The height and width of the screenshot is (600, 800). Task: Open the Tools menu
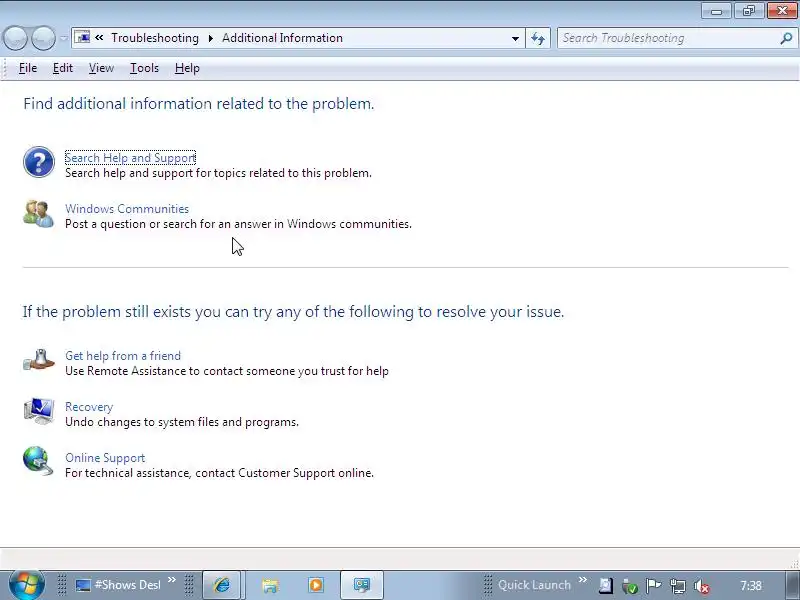pos(144,68)
